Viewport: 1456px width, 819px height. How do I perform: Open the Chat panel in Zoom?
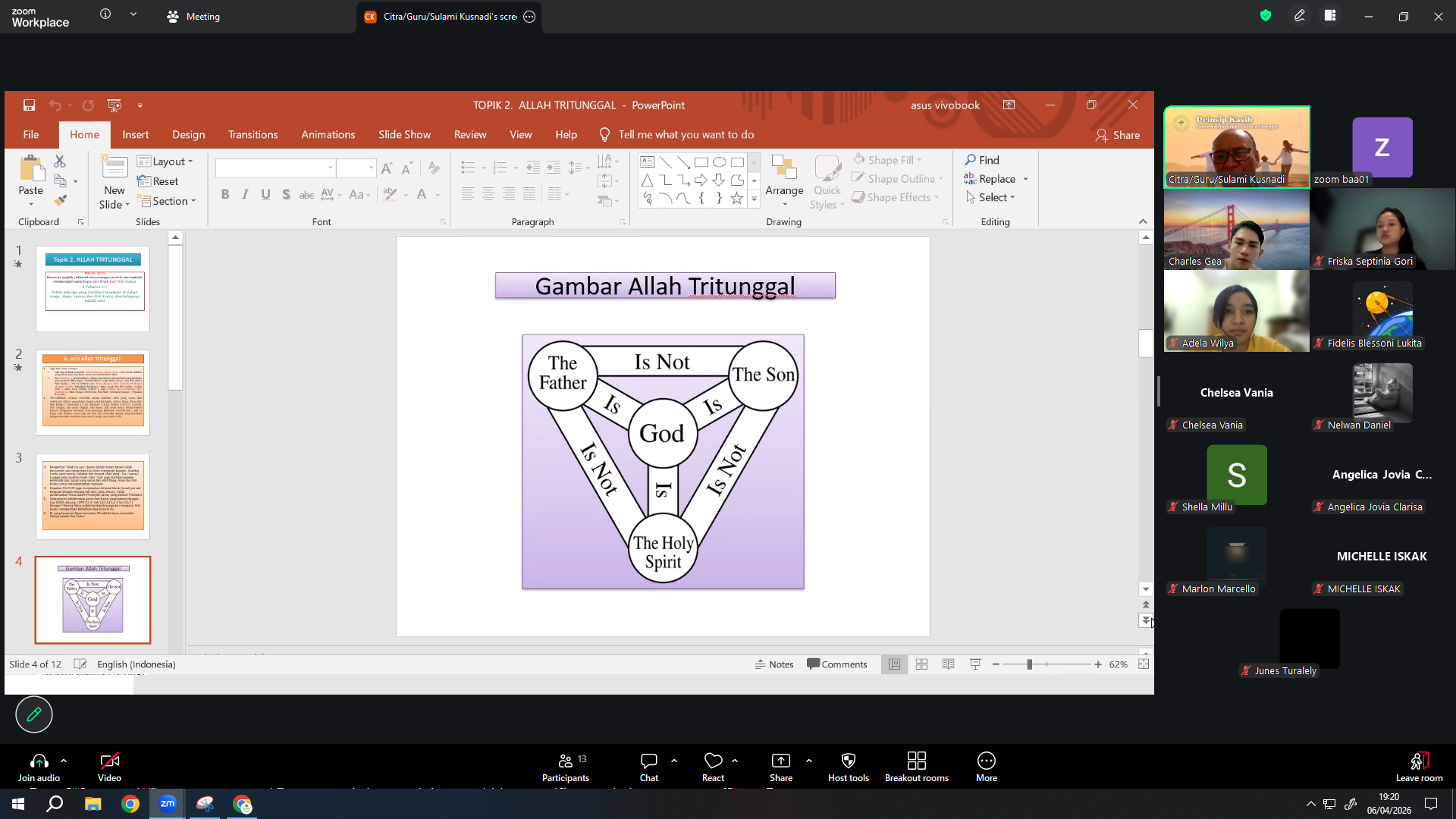point(649,767)
